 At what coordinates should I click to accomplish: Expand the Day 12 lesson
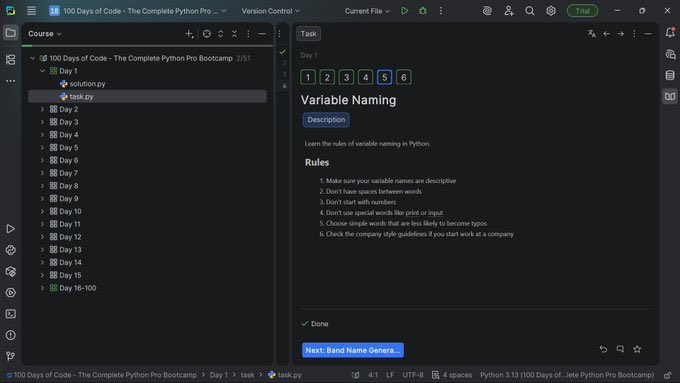(x=42, y=237)
